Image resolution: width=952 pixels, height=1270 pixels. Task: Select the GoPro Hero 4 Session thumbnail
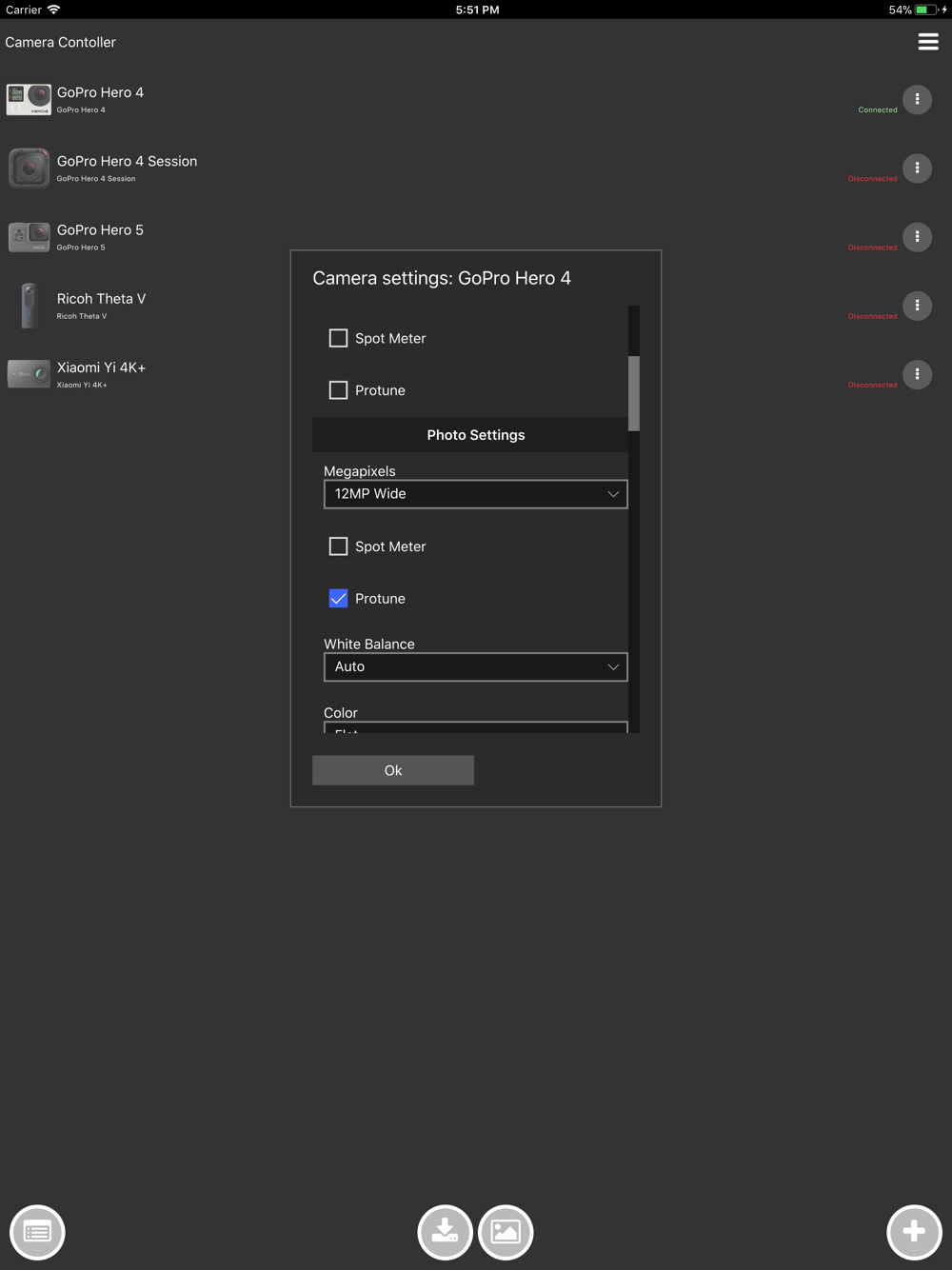(29, 168)
